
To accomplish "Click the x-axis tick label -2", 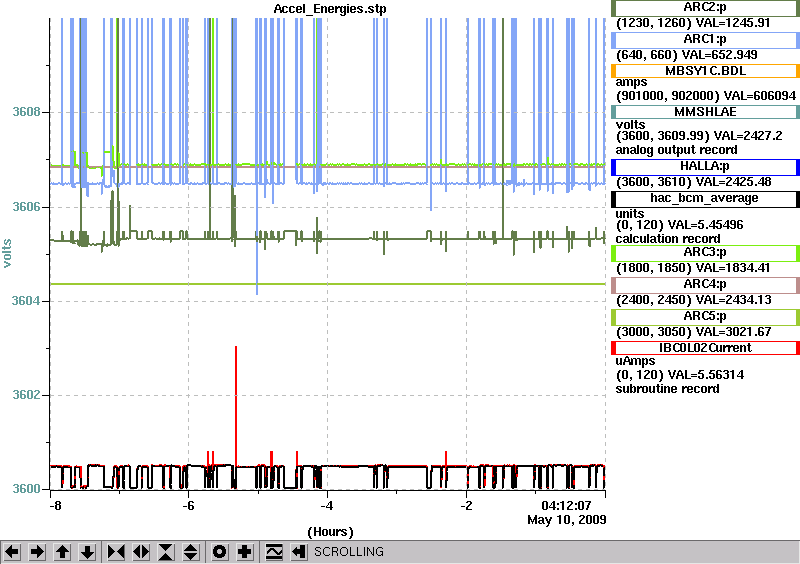I will pos(466,506).
